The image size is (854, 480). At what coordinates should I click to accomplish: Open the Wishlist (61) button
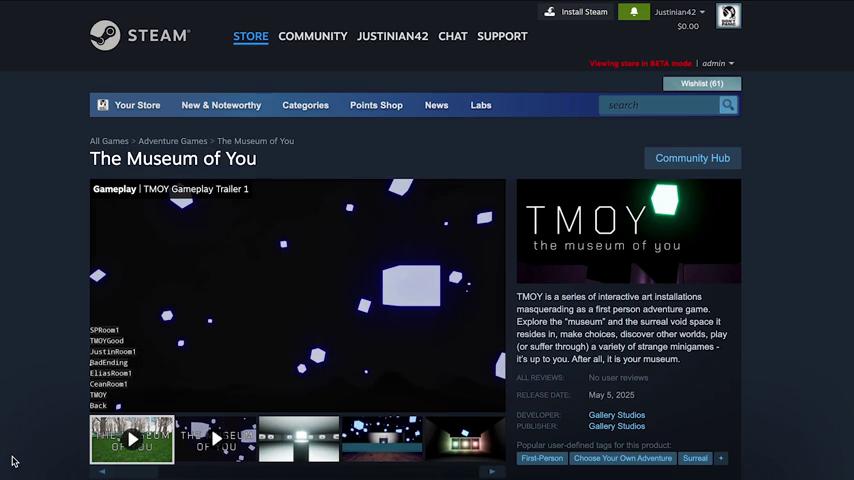(x=702, y=83)
